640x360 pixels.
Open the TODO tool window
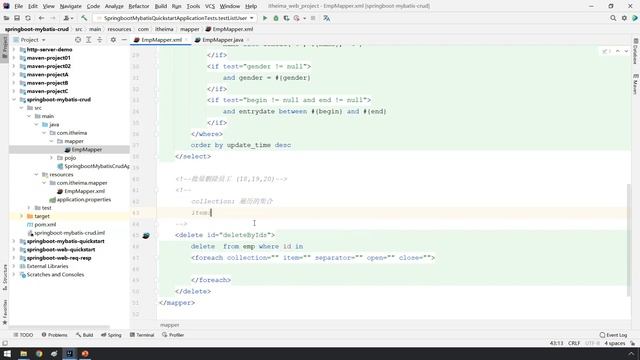click(x=23, y=335)
